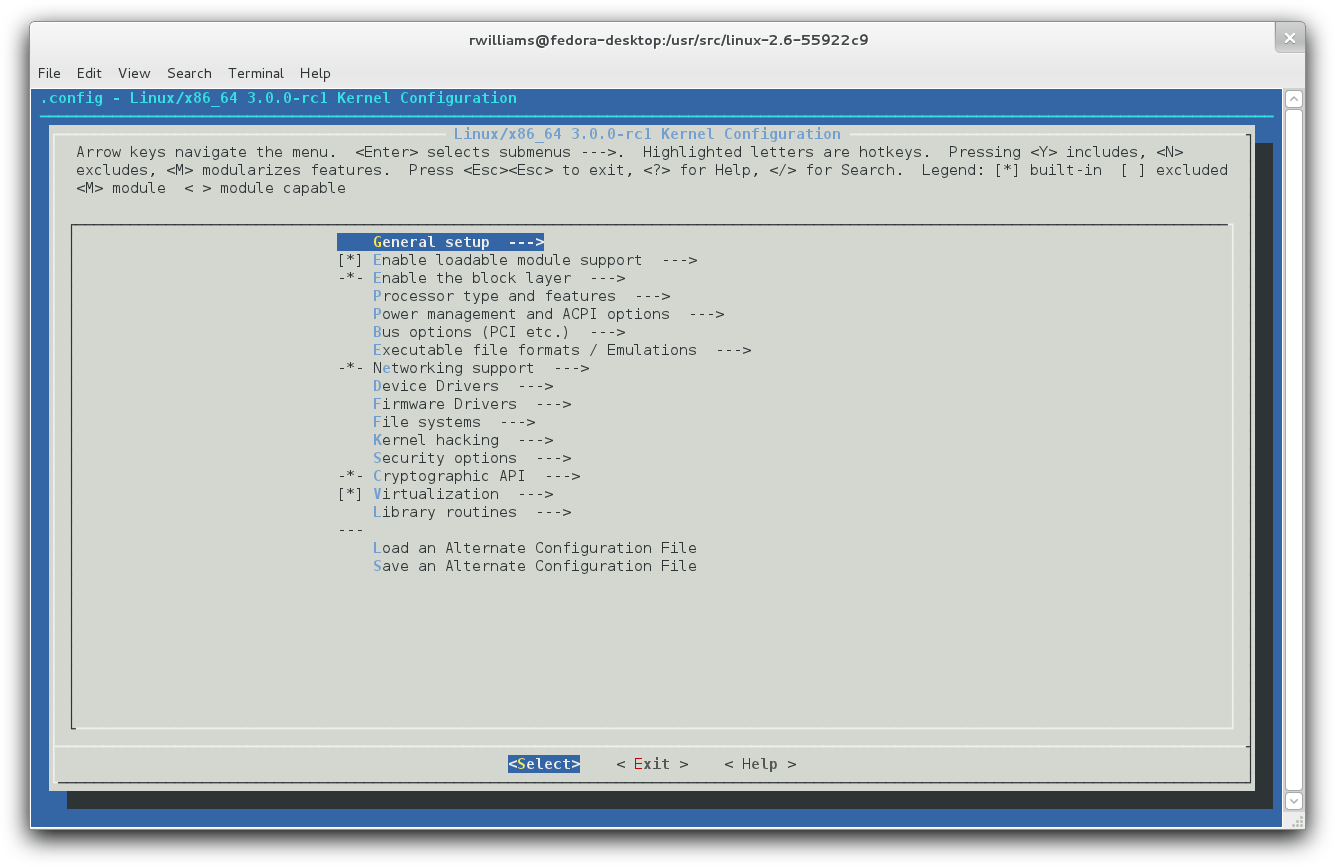Open Device Drivers submenu

click(x=463, y=386)
